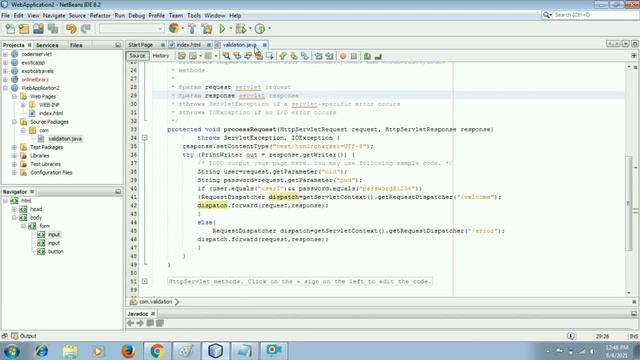Click the Uncomment editor toolbar icon
The width and height of the screenshot is (640, 360).
click(x=378, y=56)
